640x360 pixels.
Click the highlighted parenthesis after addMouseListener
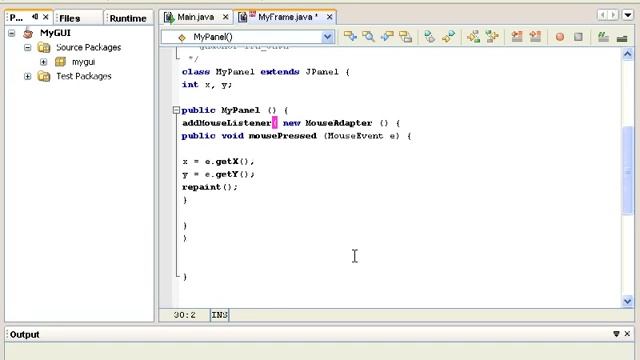click(x=275, y=123)
